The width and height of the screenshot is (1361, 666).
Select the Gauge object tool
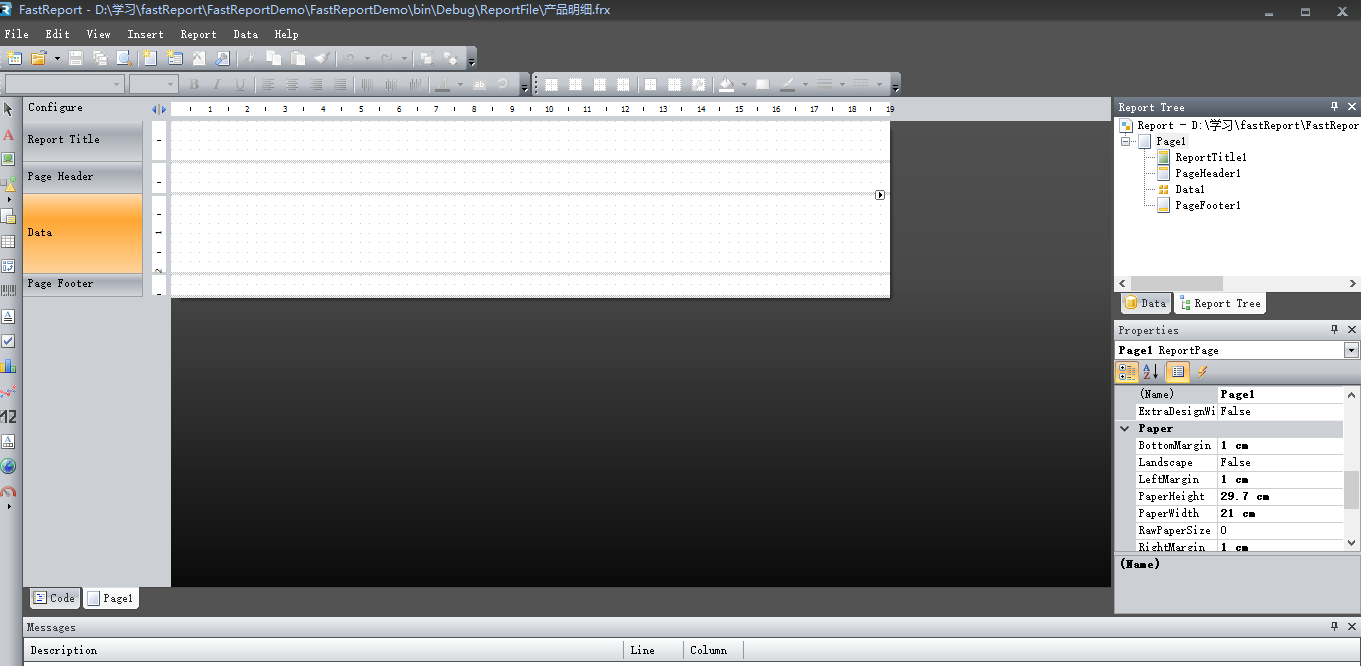[8, 491]
